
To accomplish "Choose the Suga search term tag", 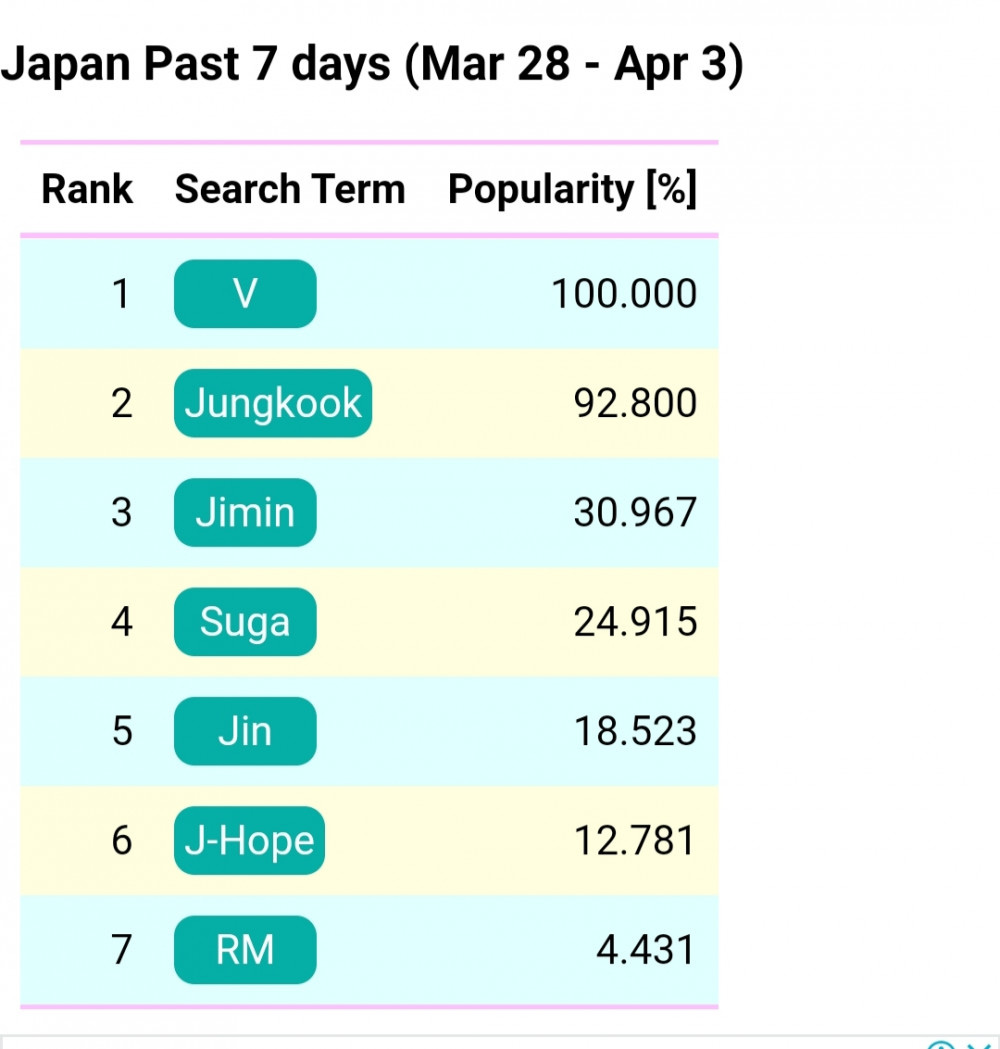I will [245, 622].
